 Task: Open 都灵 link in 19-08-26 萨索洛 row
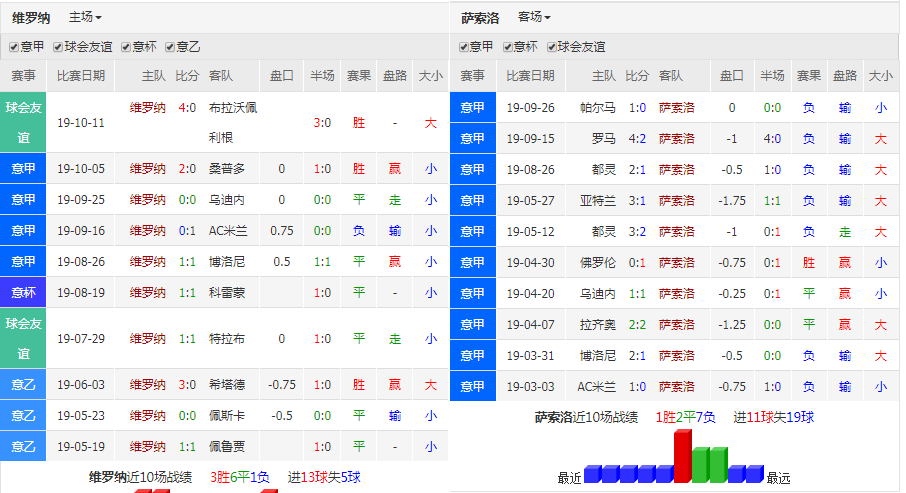point(604,170)
